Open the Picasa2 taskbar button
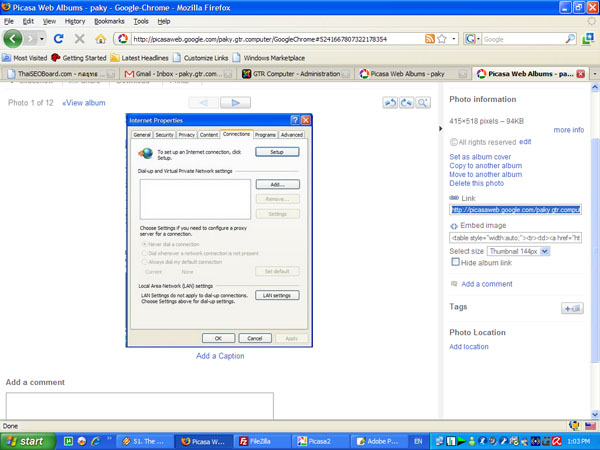 pyautogui.click(x=320, y=441)
